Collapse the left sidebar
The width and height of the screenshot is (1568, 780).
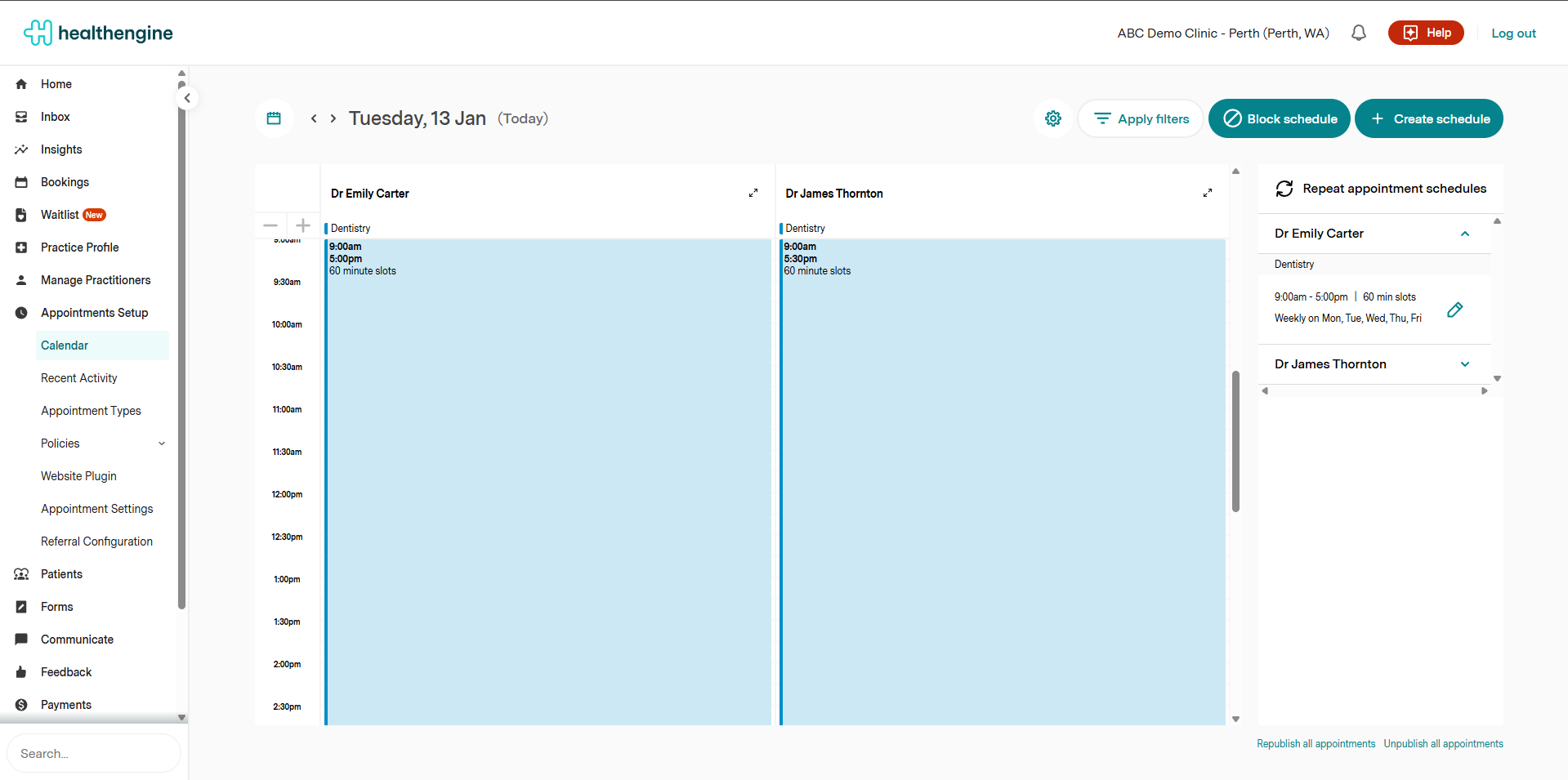point(187,98)
